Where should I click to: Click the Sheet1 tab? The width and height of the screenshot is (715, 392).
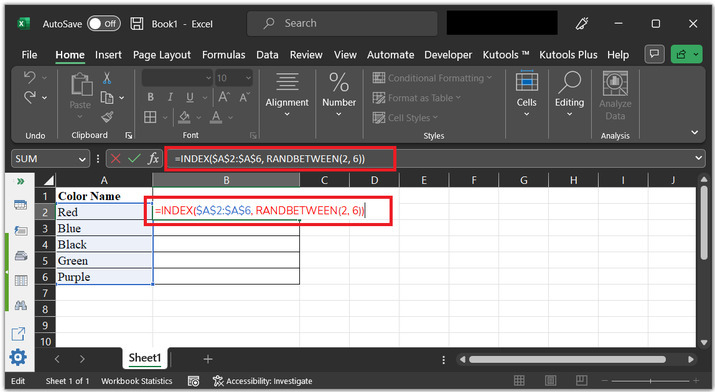(145, 358)
